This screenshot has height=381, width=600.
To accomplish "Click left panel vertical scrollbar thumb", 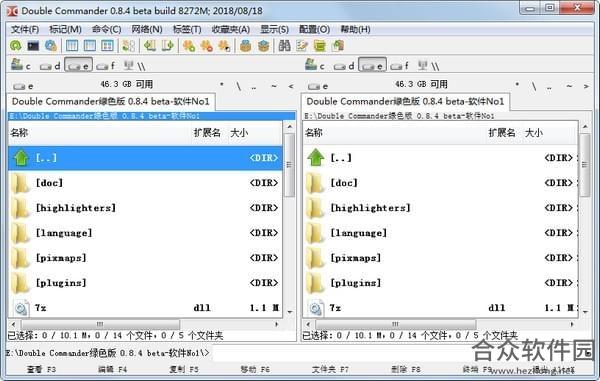I will (x=289, y=165).
